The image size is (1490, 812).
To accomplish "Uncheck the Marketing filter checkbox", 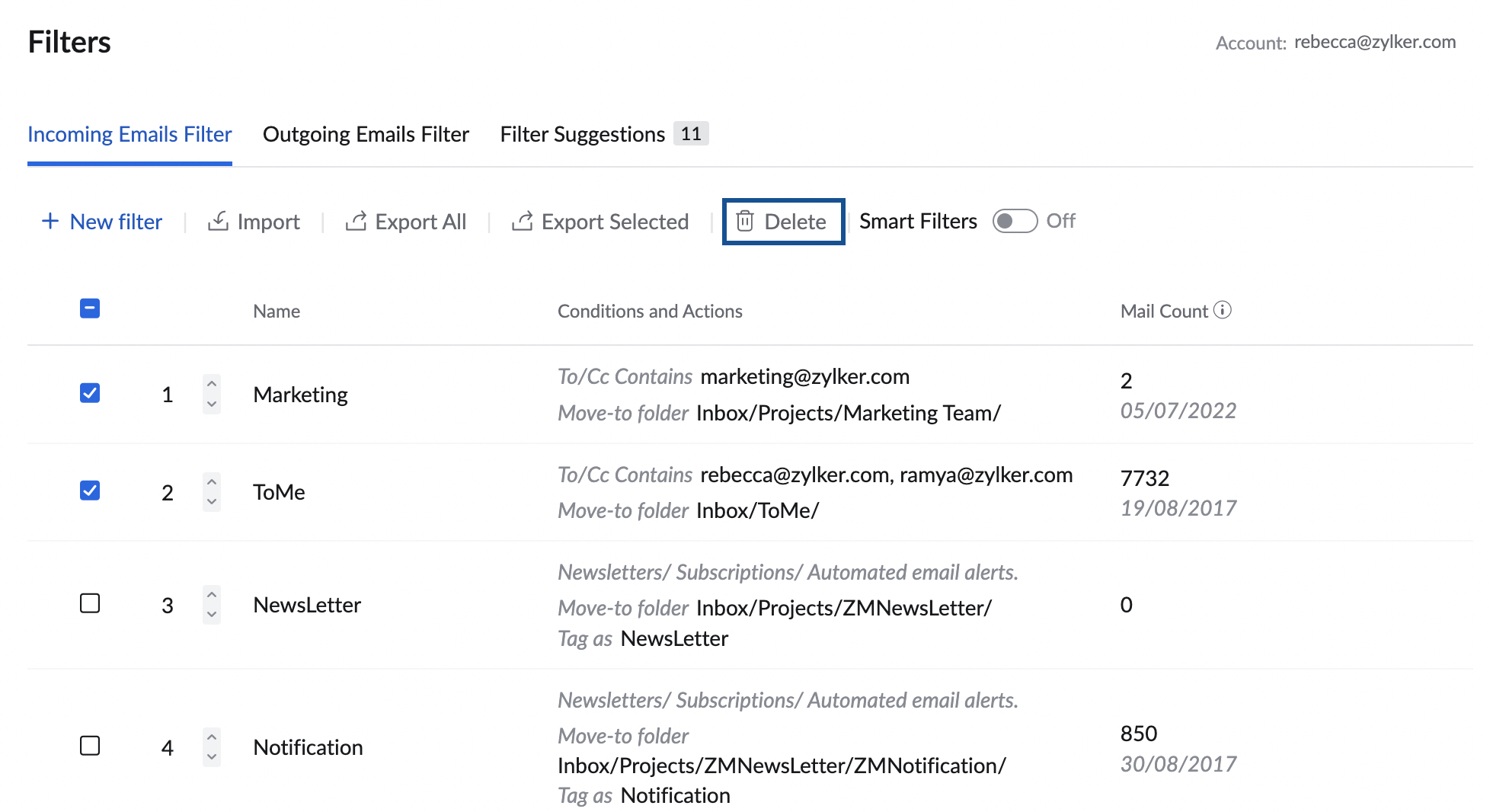I will pos(90,393).
